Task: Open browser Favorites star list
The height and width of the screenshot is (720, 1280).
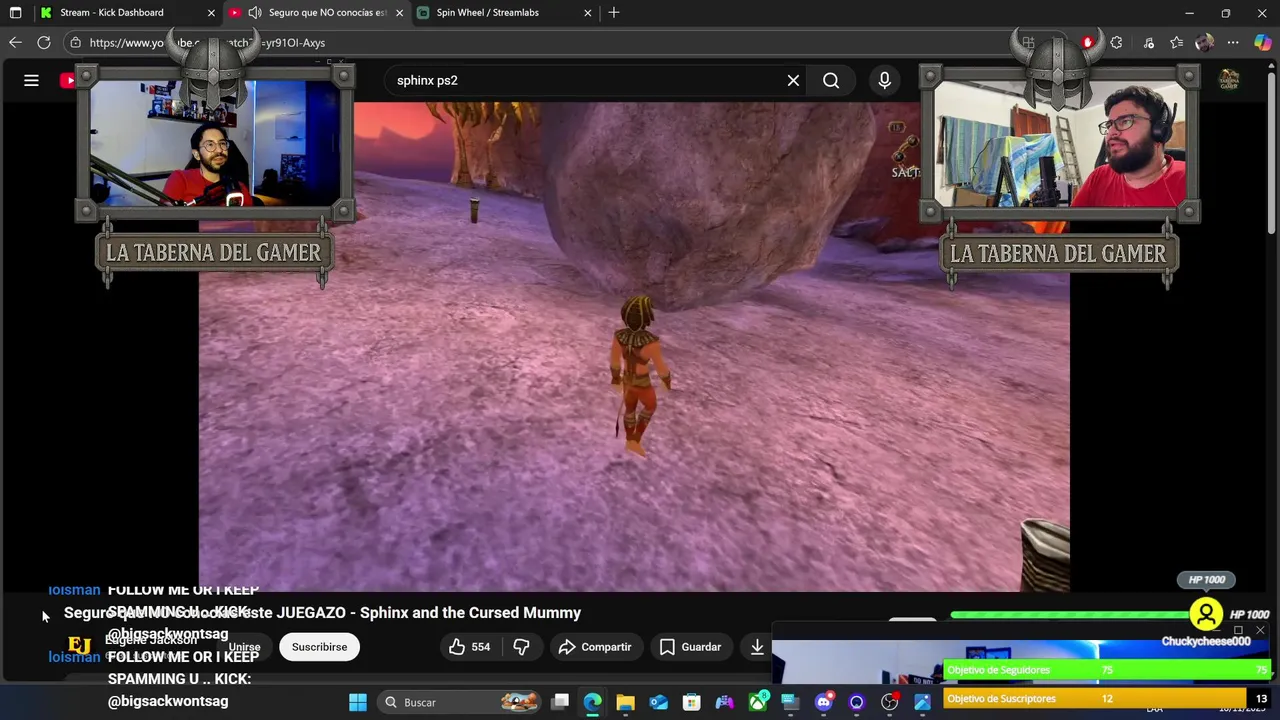Action: click(1177, 42)
